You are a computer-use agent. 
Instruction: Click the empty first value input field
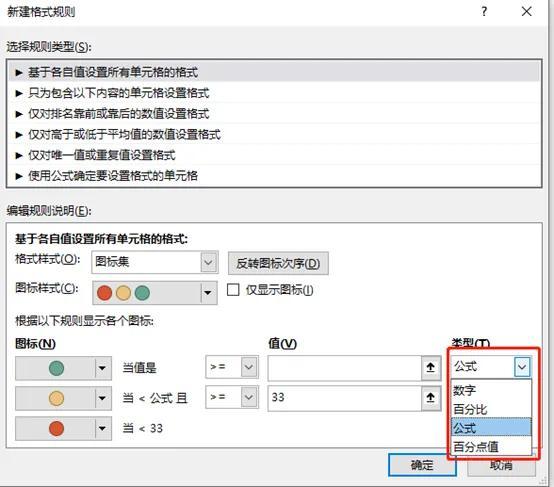click(344, 368)
